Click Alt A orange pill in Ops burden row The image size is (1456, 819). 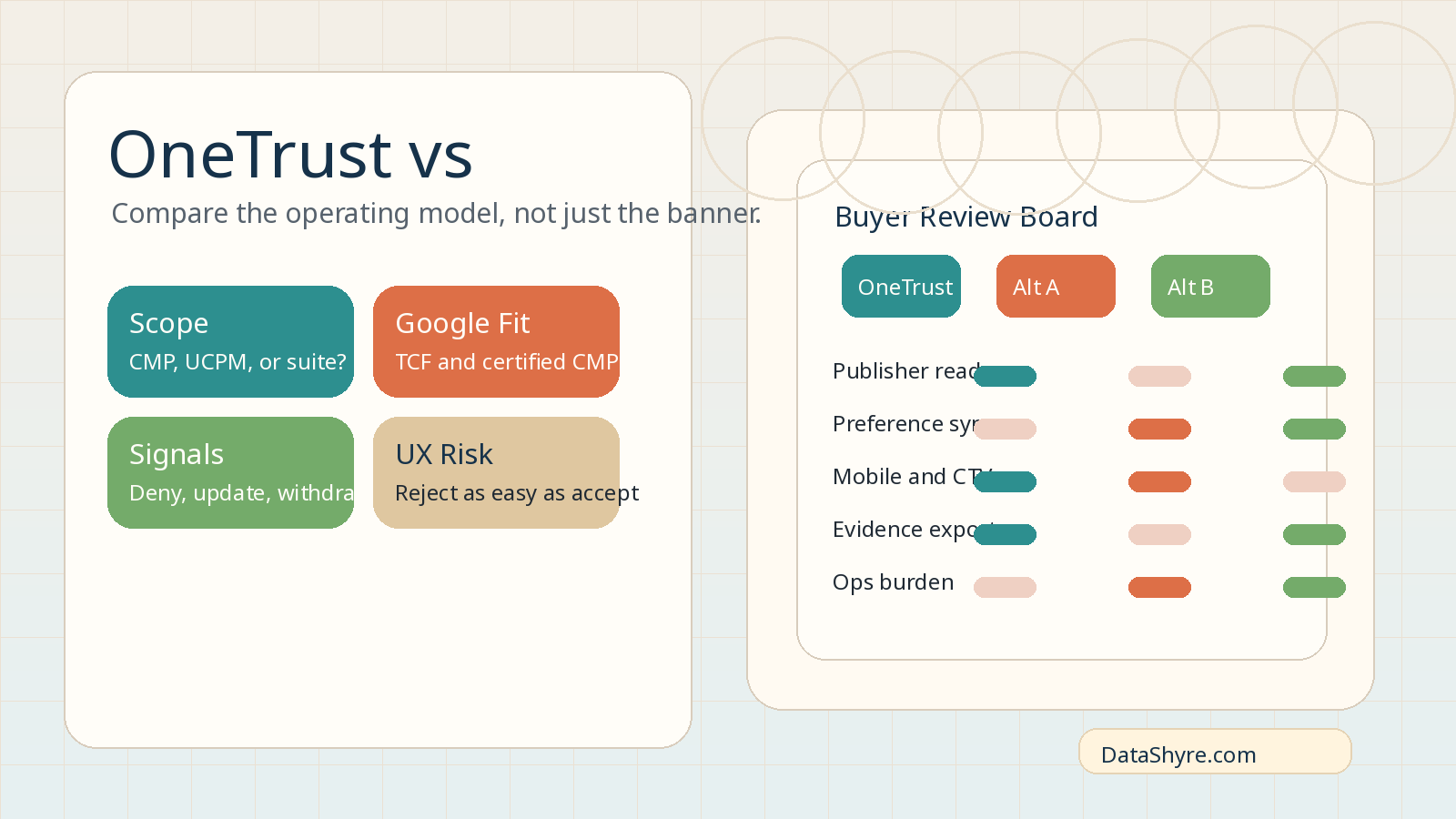coord(1159,587)
